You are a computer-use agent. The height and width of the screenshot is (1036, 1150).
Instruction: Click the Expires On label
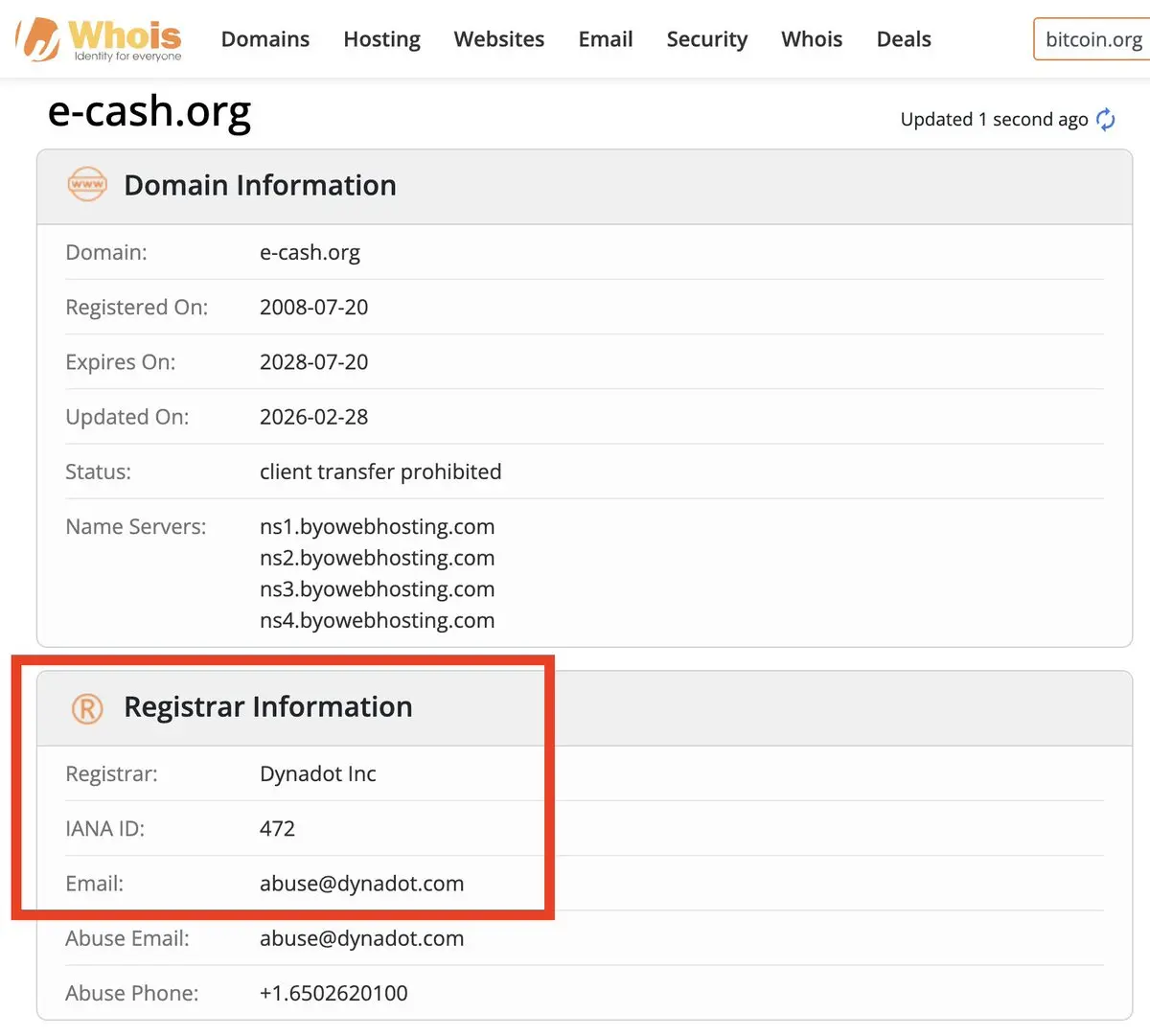pos(120,361)
